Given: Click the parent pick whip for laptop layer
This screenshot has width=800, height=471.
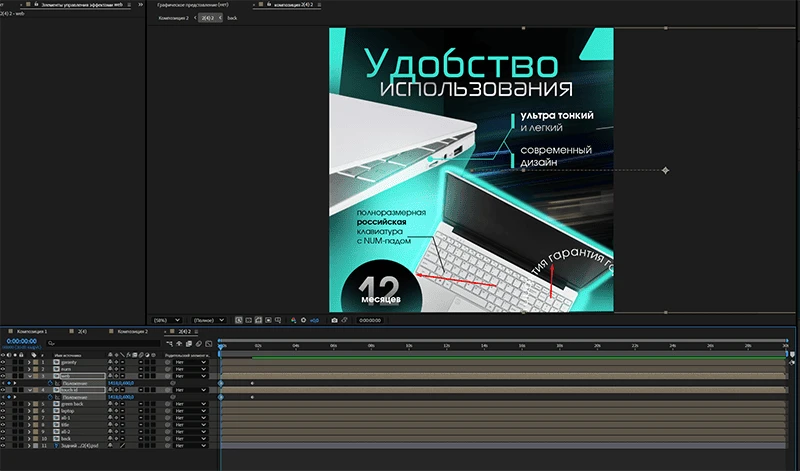Looking at the screenshot, I should click(x=167, y=411).
